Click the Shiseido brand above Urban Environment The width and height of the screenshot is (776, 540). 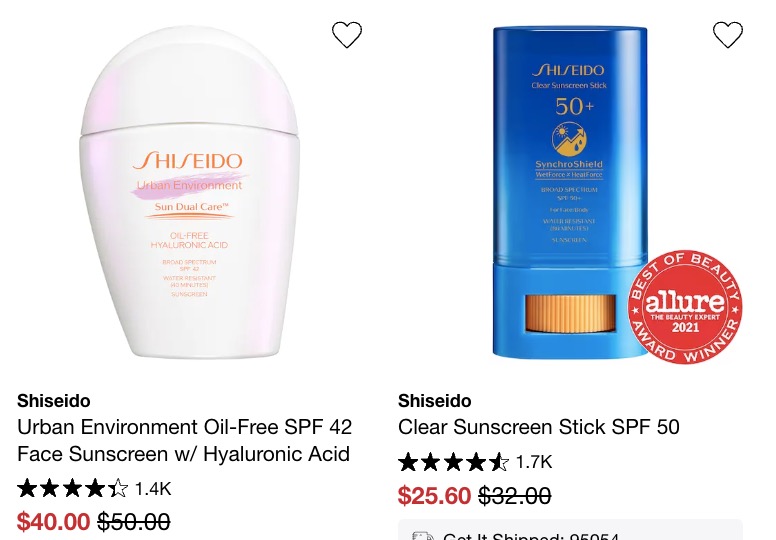click(x=53, y=400)
